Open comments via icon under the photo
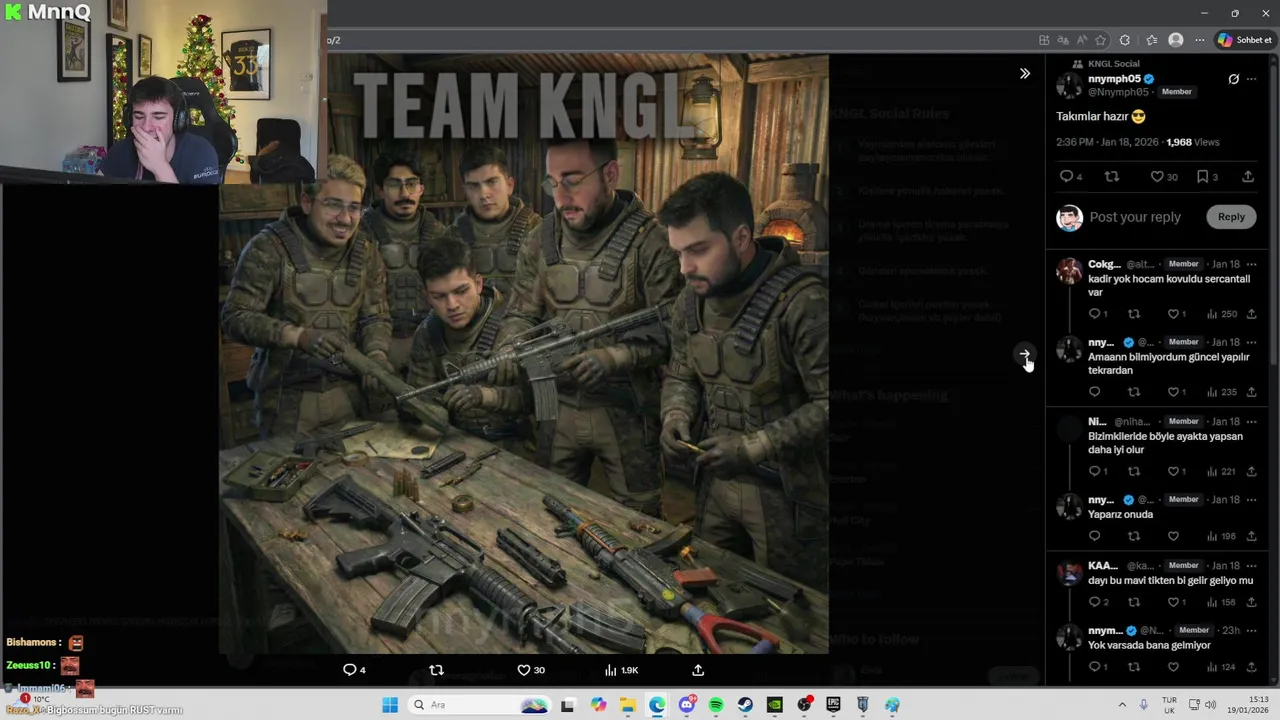This screenshot has height=720, width=1280. (x=349, y=670)
